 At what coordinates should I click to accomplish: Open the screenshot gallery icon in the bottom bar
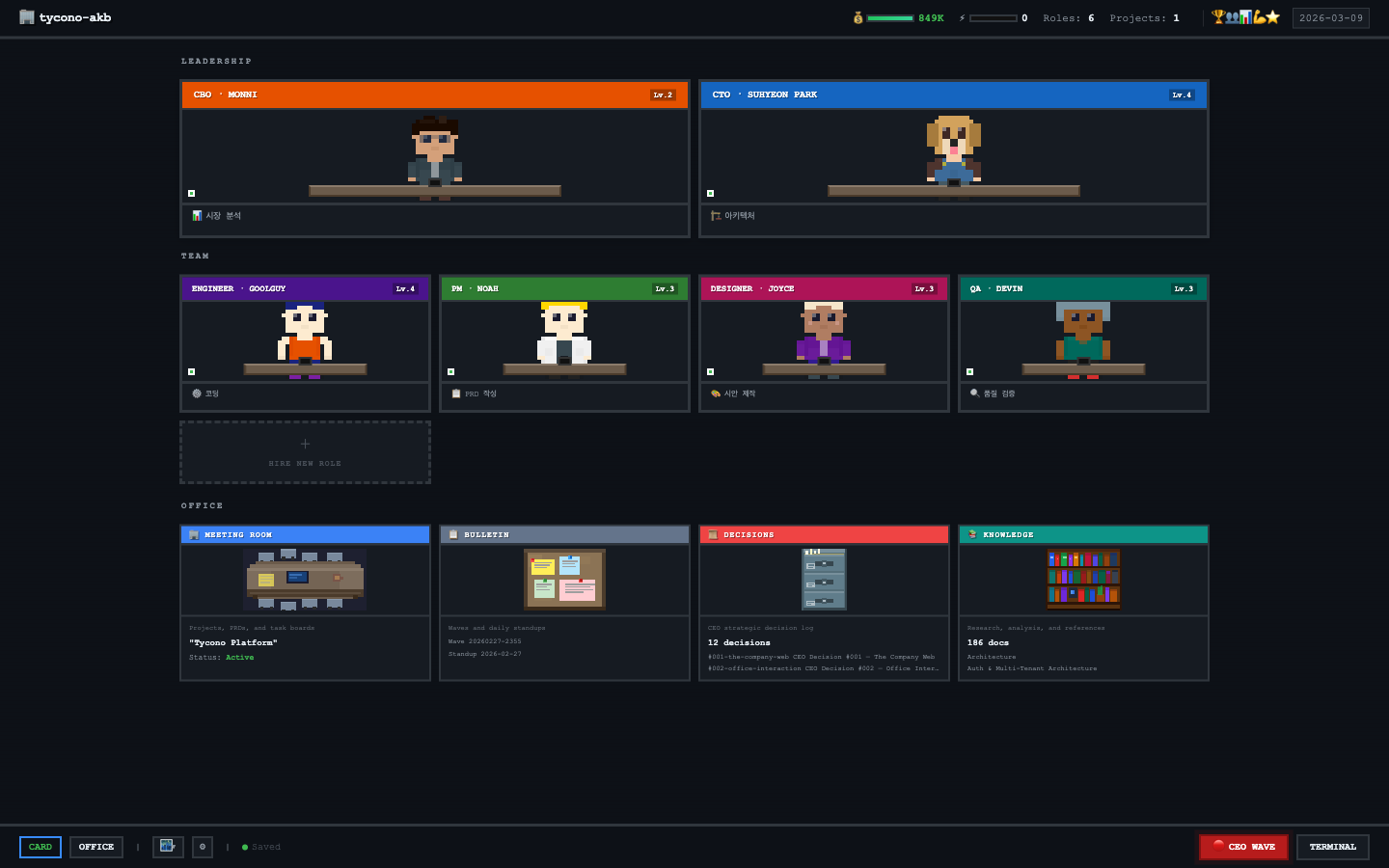click(x=168, y=846)
